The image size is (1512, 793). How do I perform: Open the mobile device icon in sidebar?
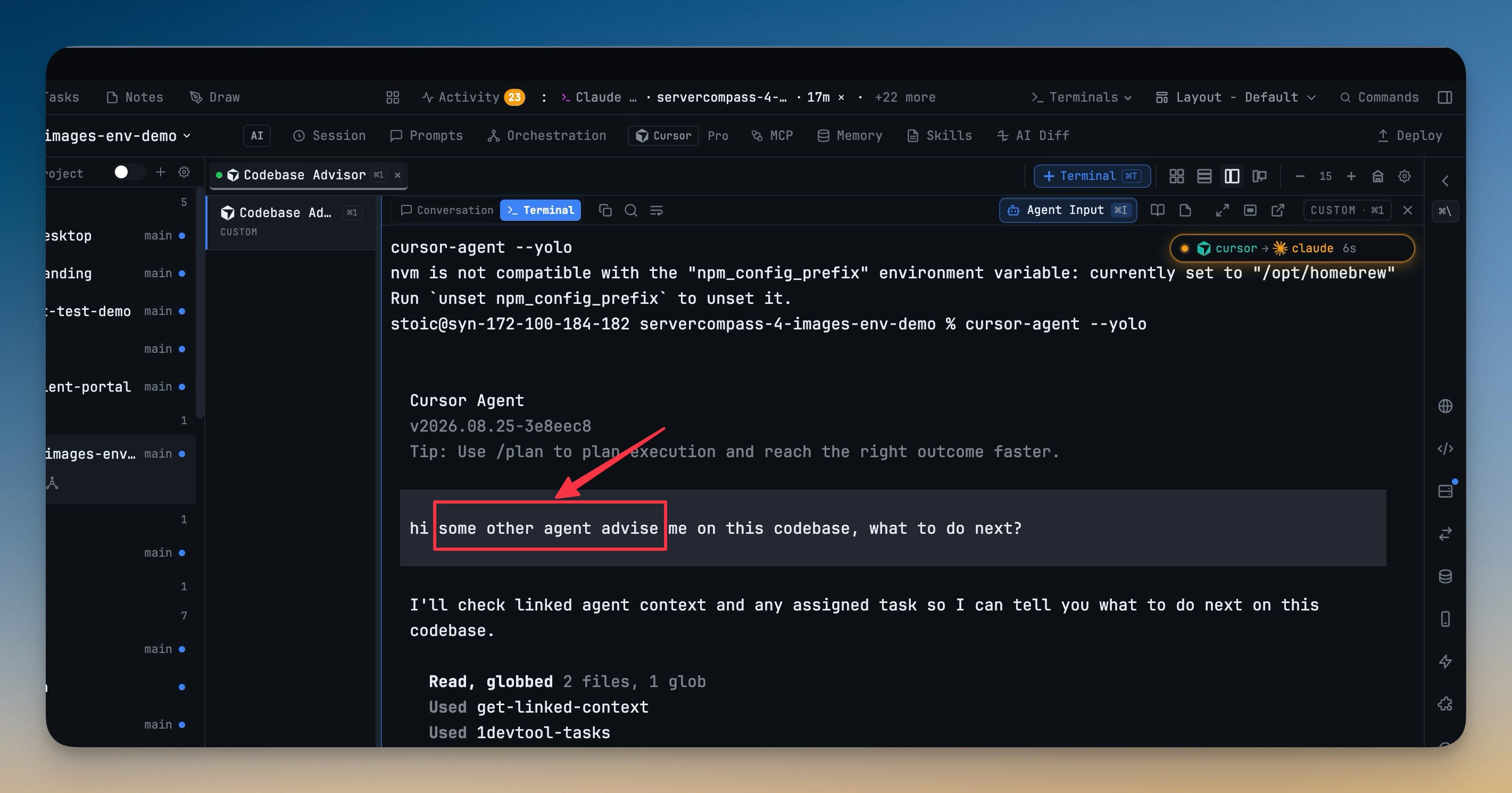pos(1445,618)
